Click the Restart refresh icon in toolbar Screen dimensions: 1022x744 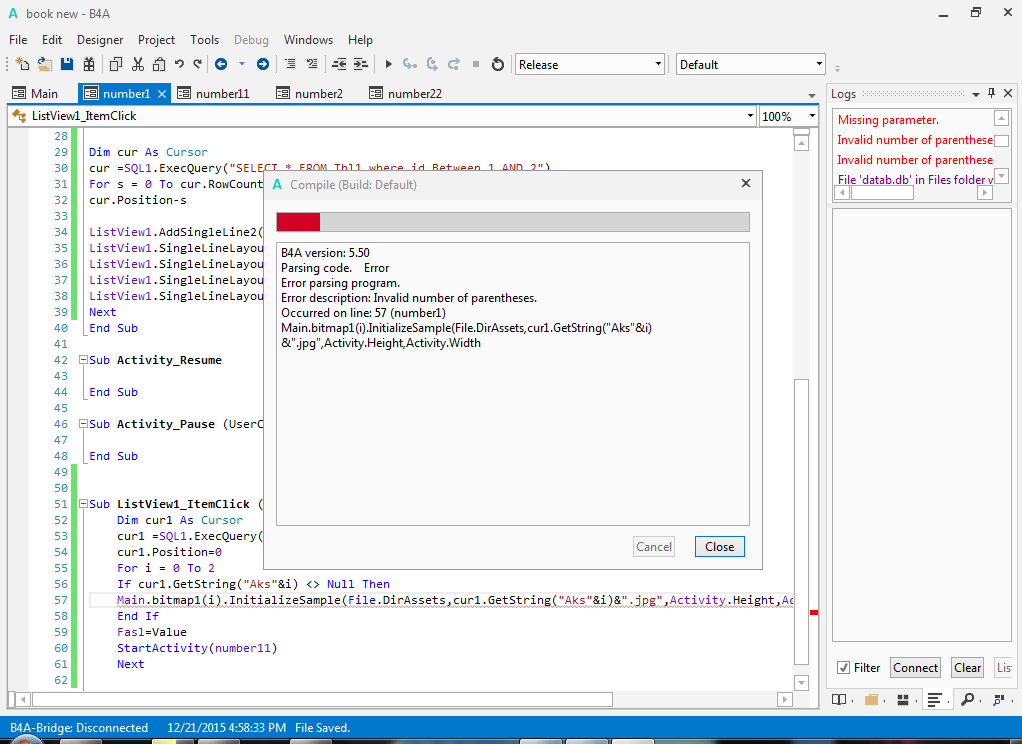pos(498,64)
